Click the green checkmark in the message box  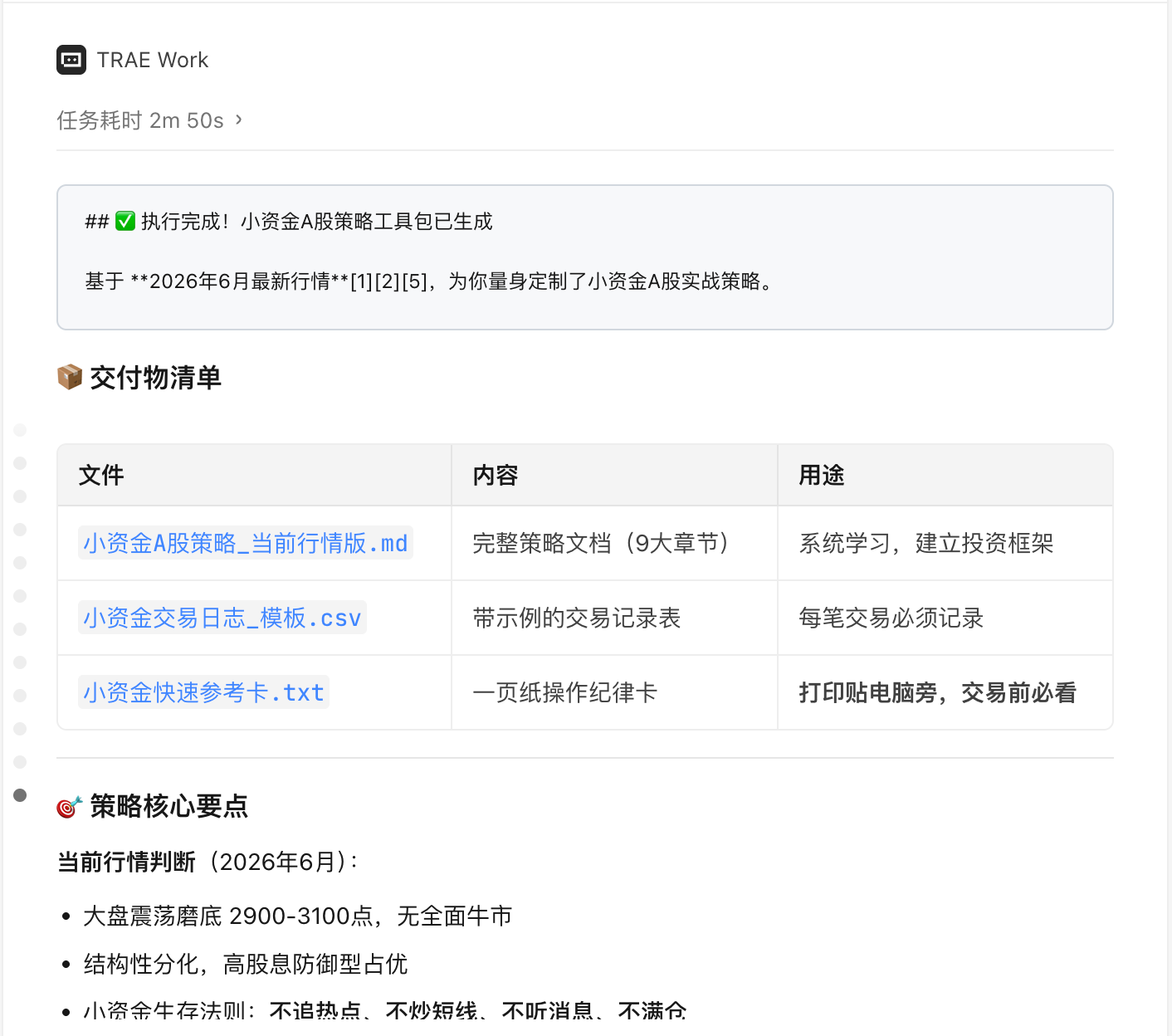point(125,222)
